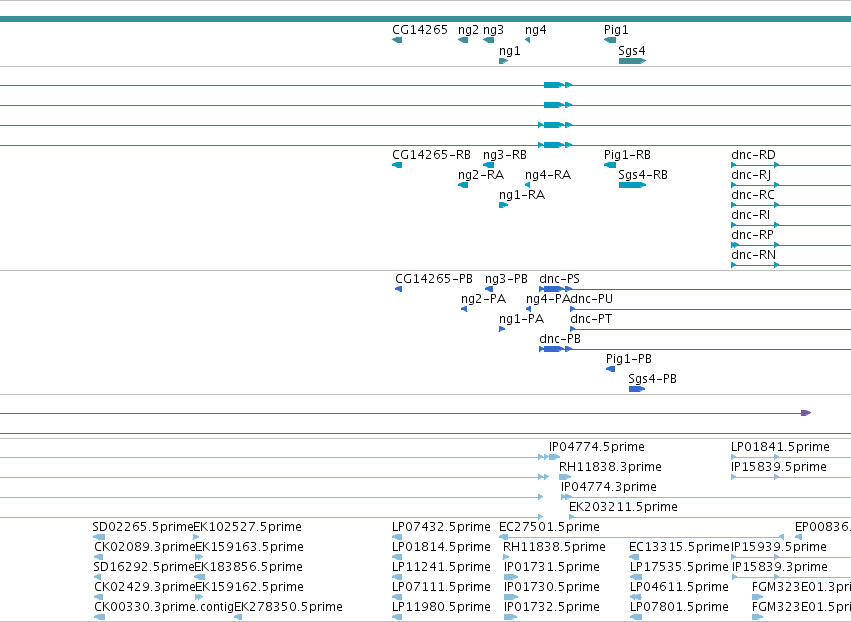This screenshot has height=622, width=851.
Task: Open the dnc-PT protein label
Action: click(591, 319)
